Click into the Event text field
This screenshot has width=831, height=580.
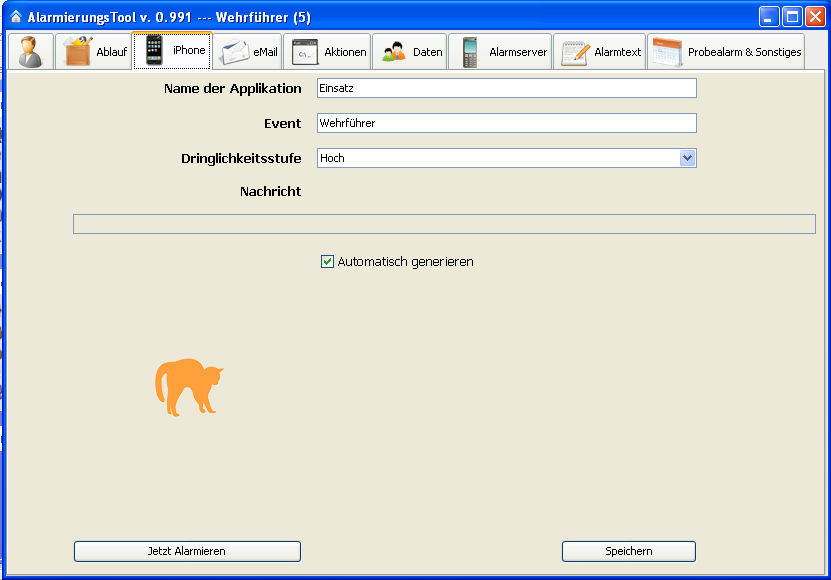506,123
